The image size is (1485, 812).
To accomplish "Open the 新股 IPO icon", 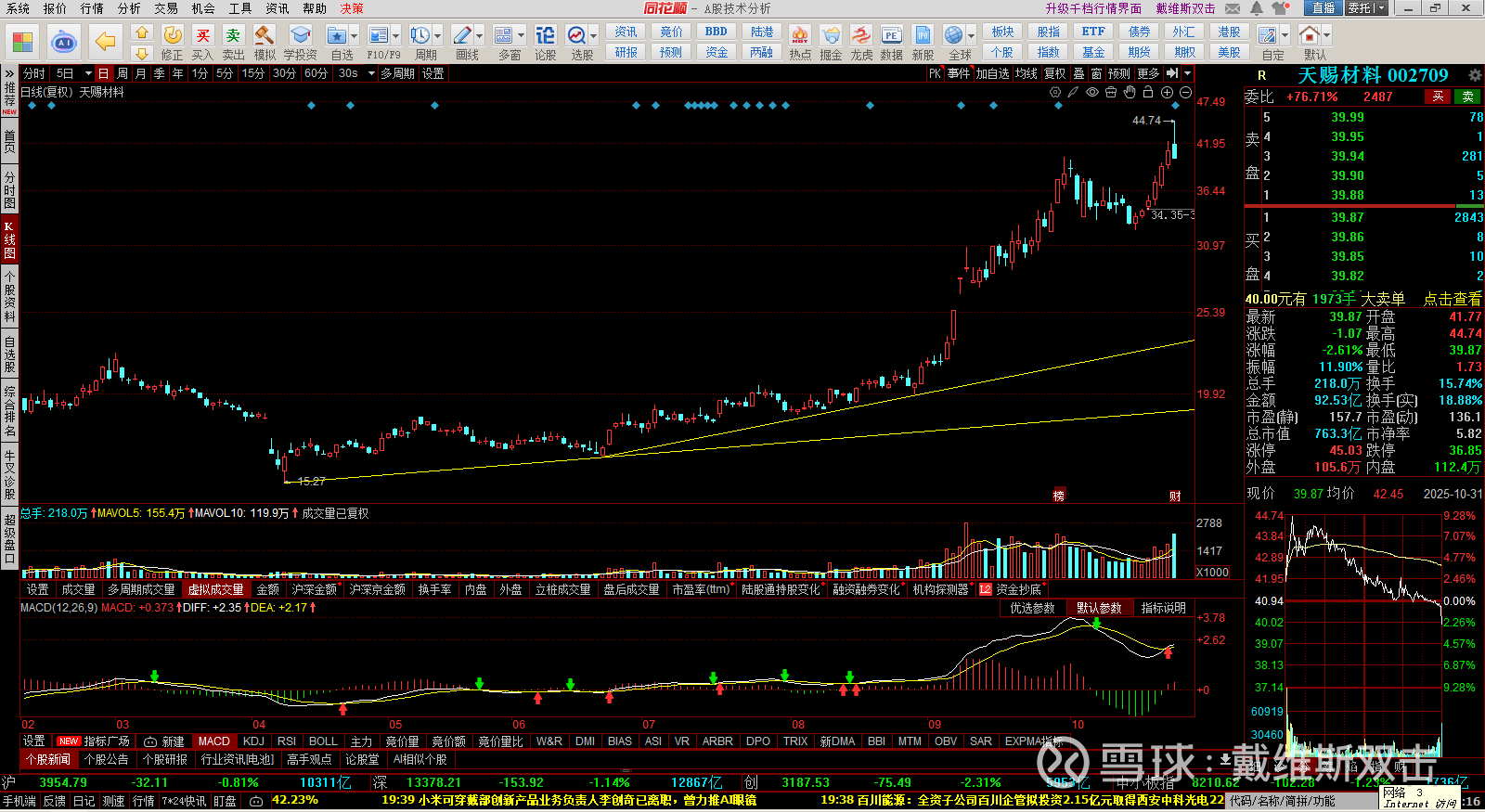I will point(923,36).
